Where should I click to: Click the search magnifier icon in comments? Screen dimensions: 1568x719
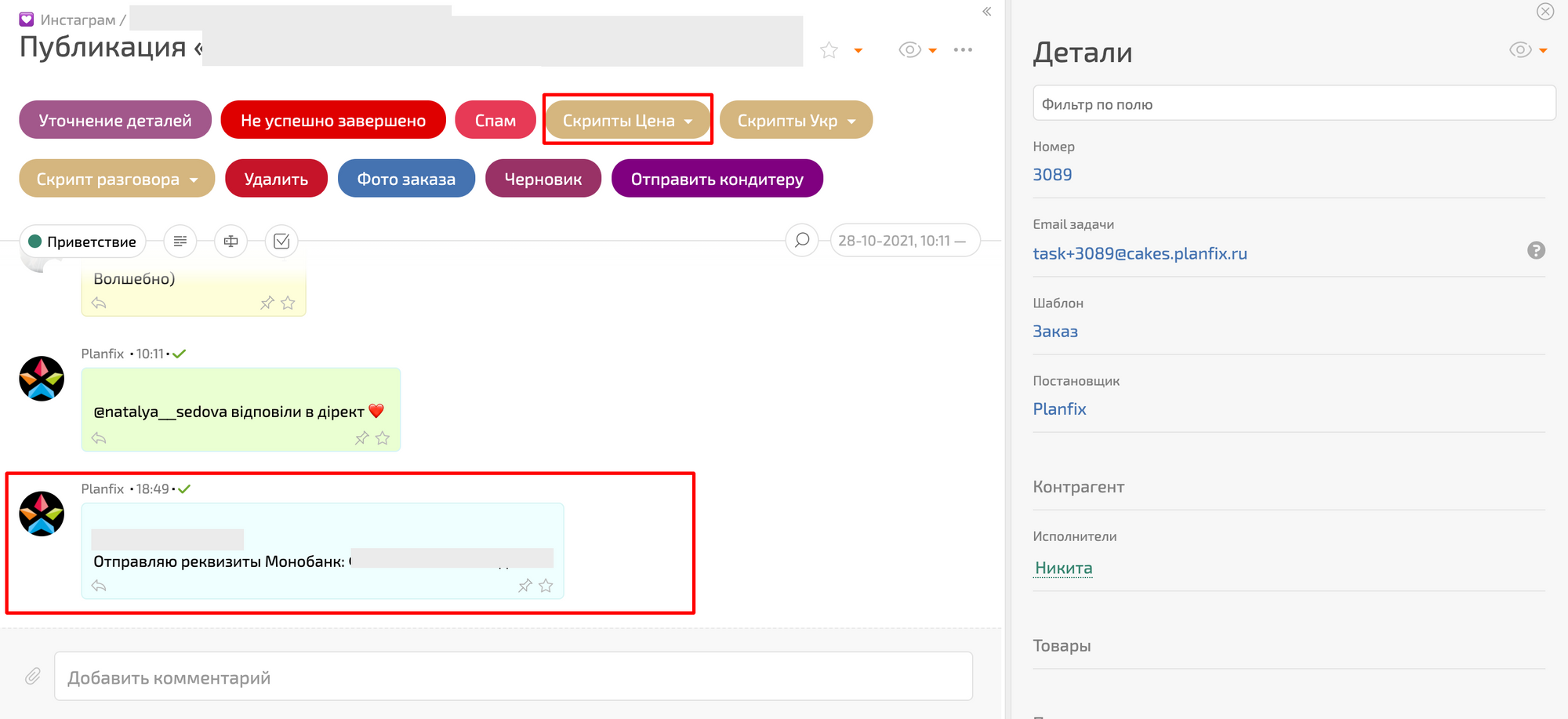pyautogui.click(x=802, y=241)
